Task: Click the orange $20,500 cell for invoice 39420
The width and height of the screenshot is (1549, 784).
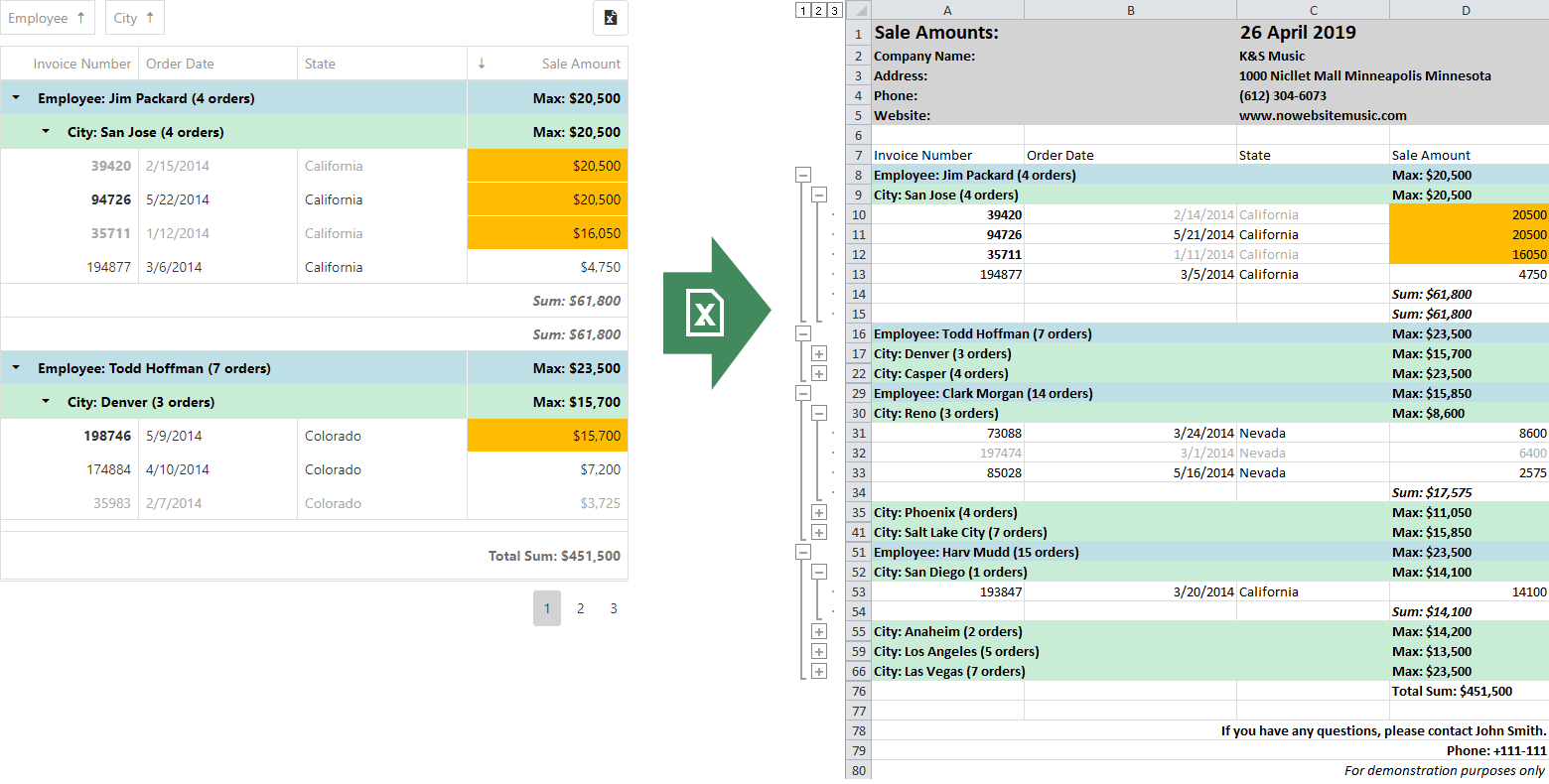Action: coord(547,166)
